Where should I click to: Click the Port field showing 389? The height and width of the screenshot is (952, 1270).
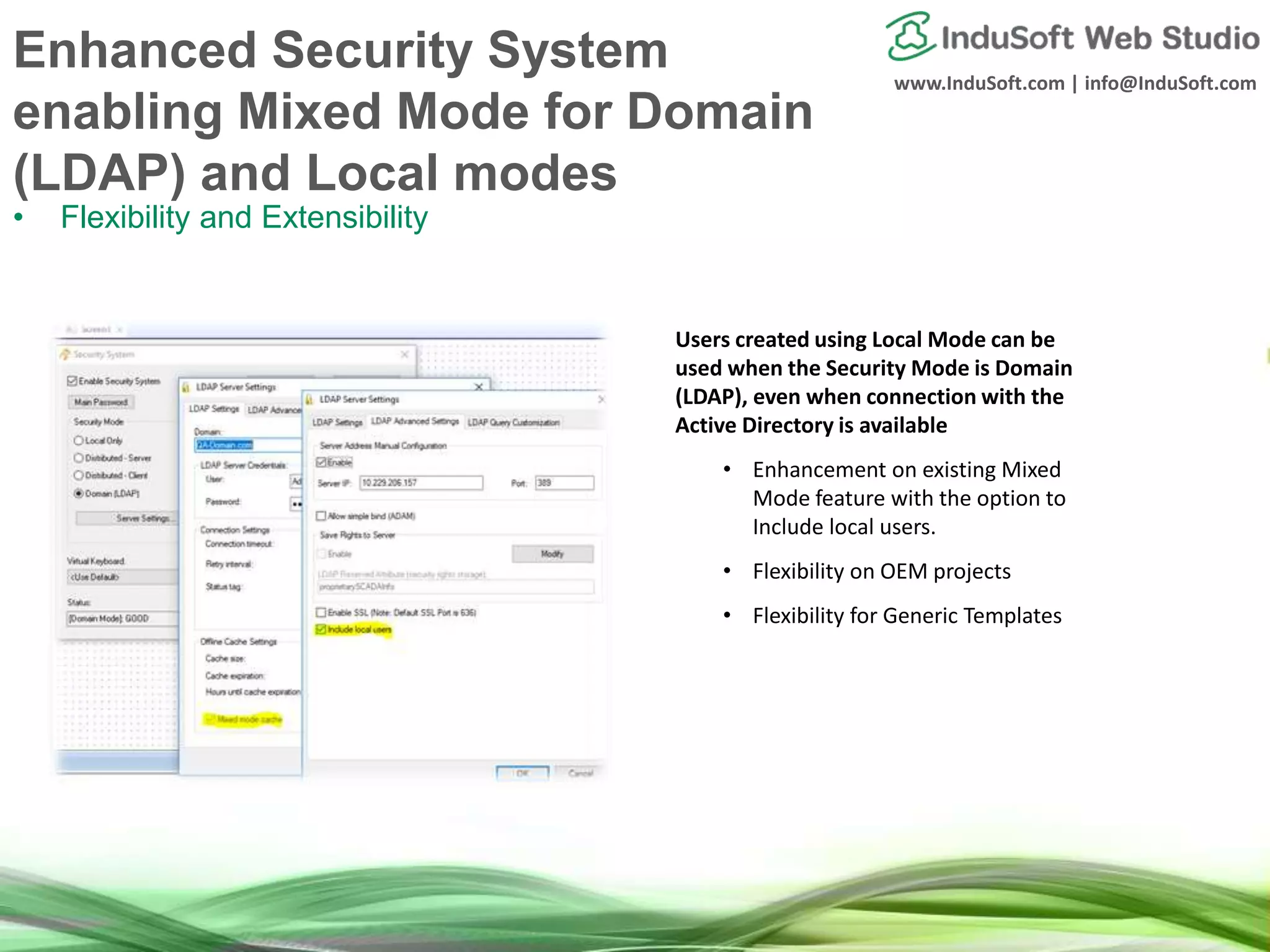tap(564, 483)
